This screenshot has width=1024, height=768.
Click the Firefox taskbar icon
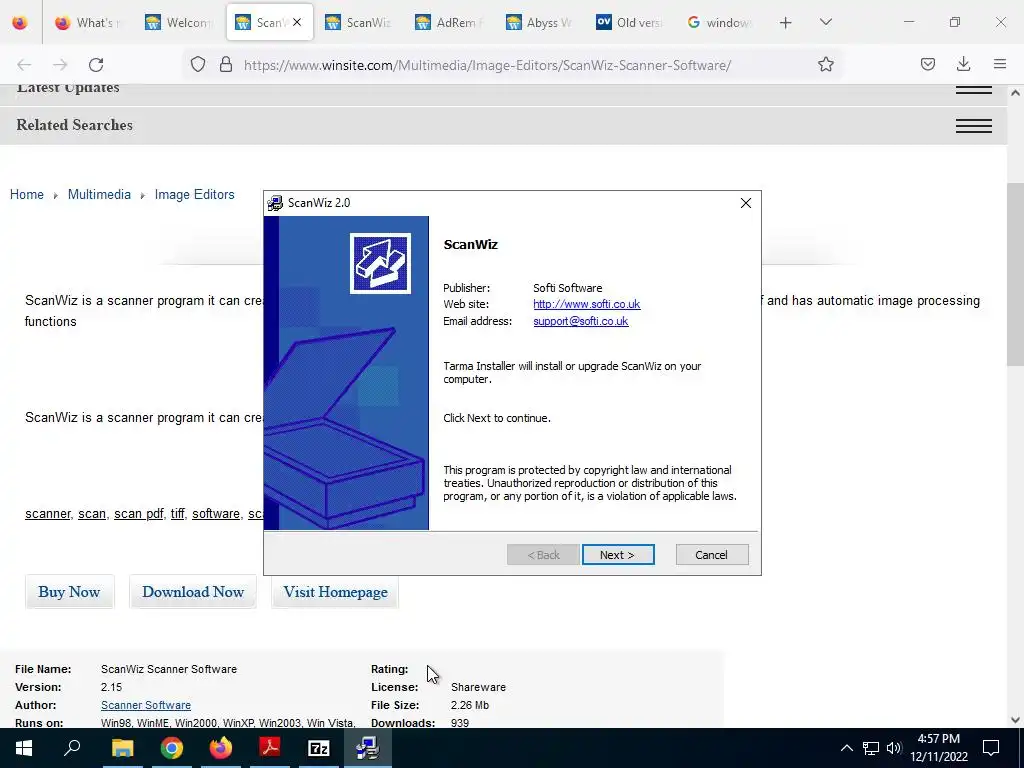pos(220,748)
